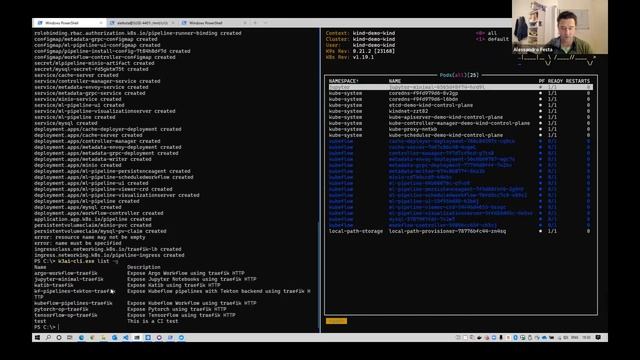The width and height of the screenshot is (640, 360).
Task: Click kubeflow-pipelines-traefik list entry
Action: tap(73, 303)
